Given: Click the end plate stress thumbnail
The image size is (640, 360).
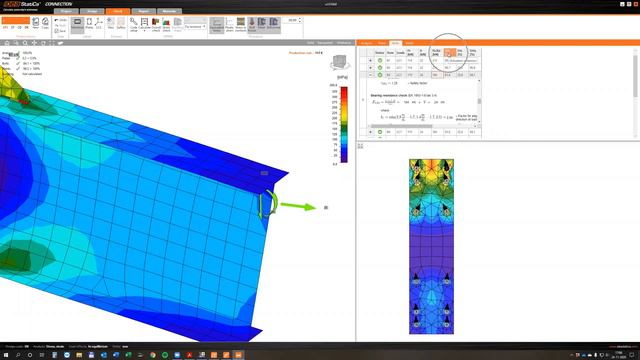Looking at the screenshot, I should pyautogui.click(x=431, y=247).
